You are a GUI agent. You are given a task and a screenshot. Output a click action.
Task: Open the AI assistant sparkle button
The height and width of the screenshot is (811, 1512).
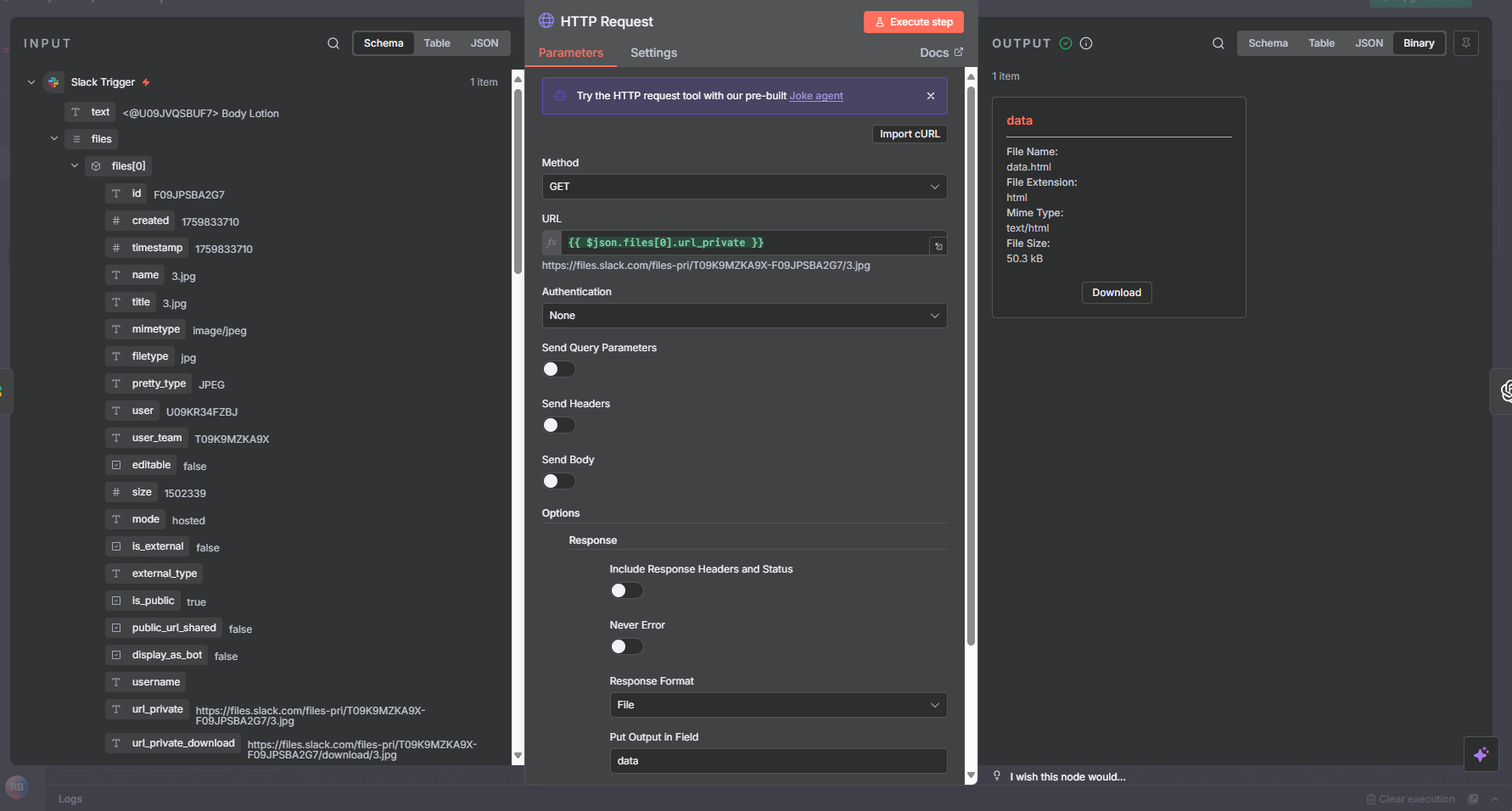click(1481, 754)
